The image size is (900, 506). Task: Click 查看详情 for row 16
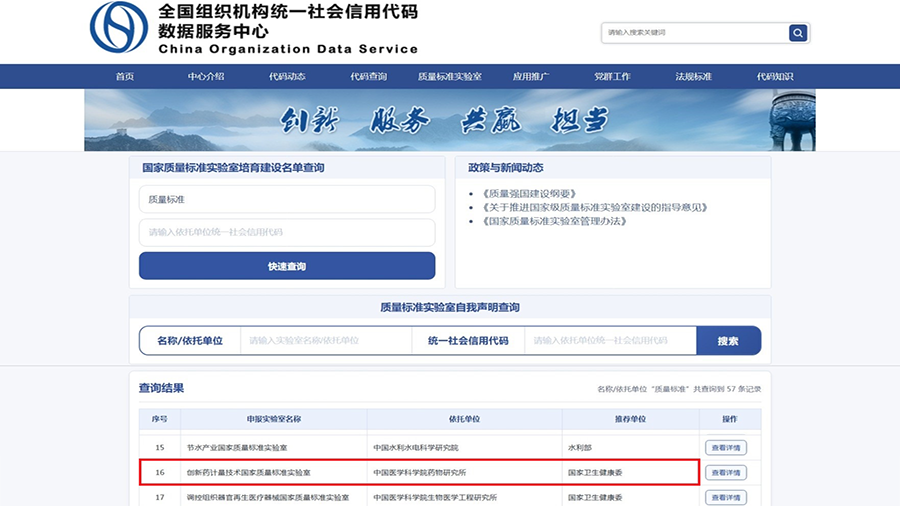726,472
